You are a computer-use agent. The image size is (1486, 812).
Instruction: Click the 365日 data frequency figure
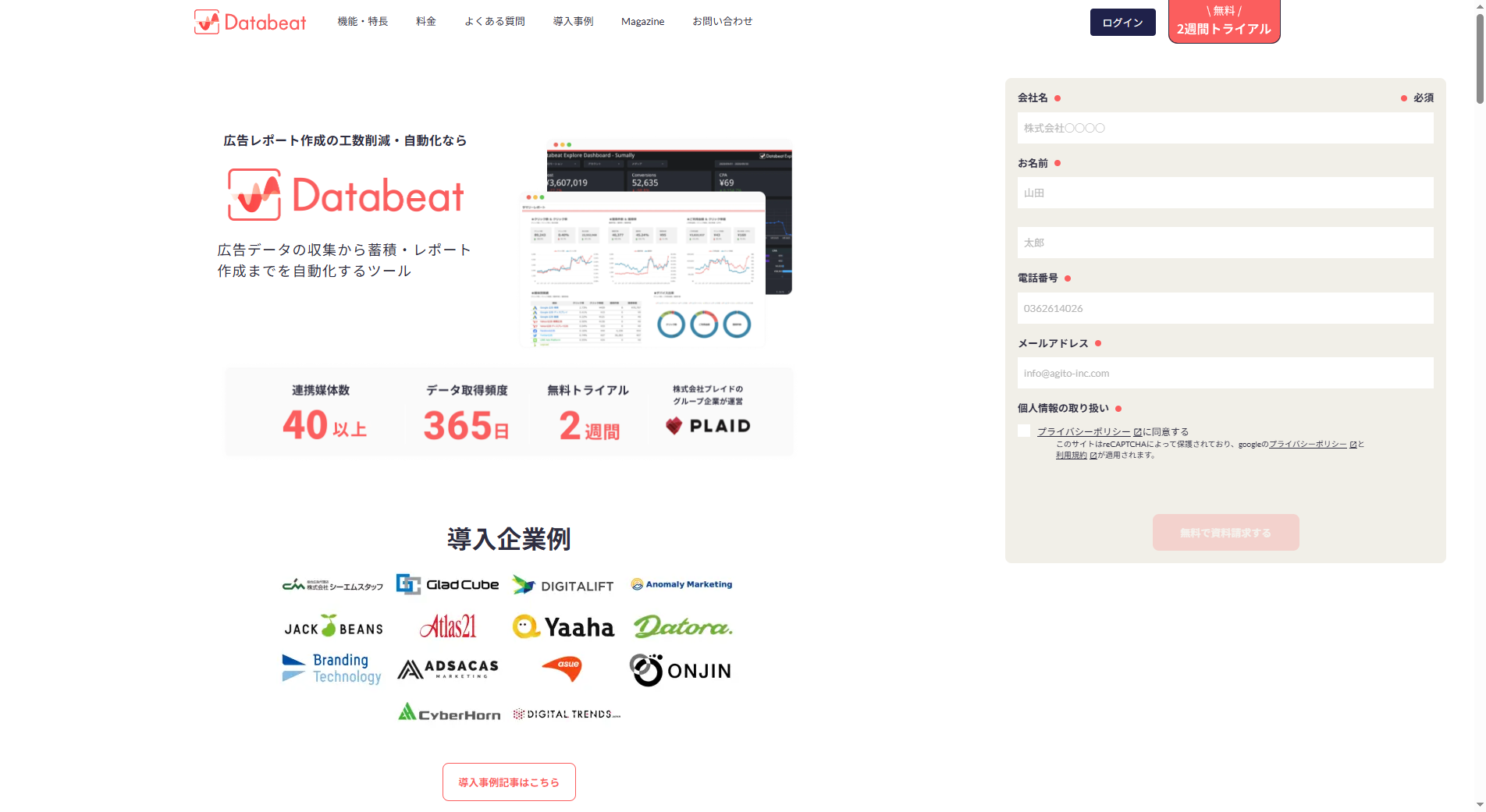point(467,426)
